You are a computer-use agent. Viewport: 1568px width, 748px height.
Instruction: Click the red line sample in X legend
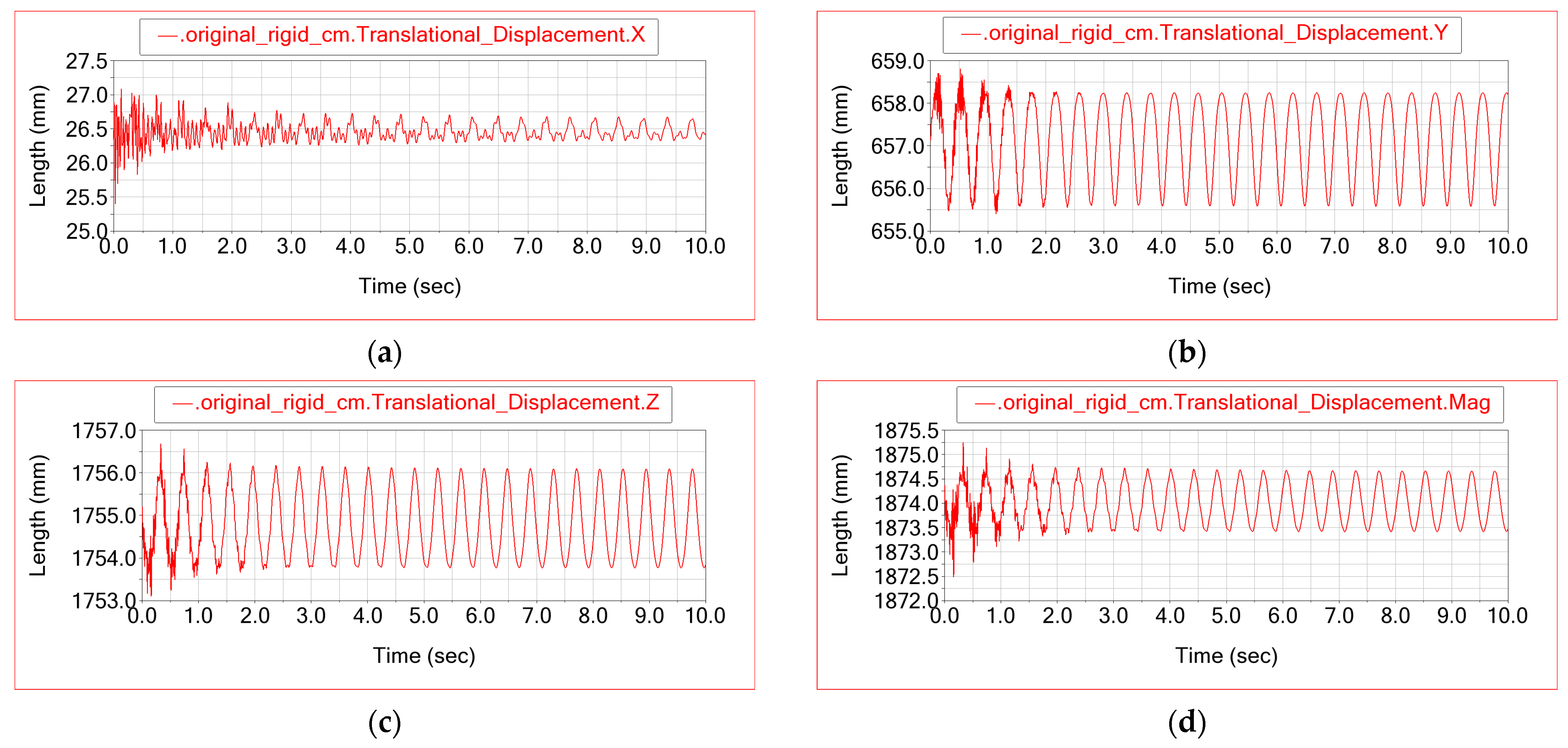[167, 37]
